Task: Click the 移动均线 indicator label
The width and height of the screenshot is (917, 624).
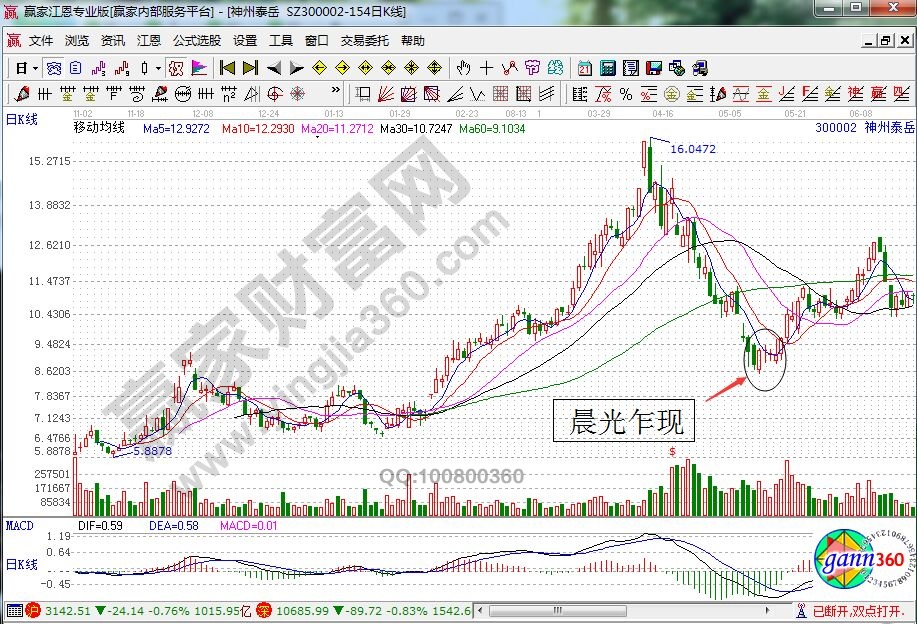Action: [x=99, y=128]
